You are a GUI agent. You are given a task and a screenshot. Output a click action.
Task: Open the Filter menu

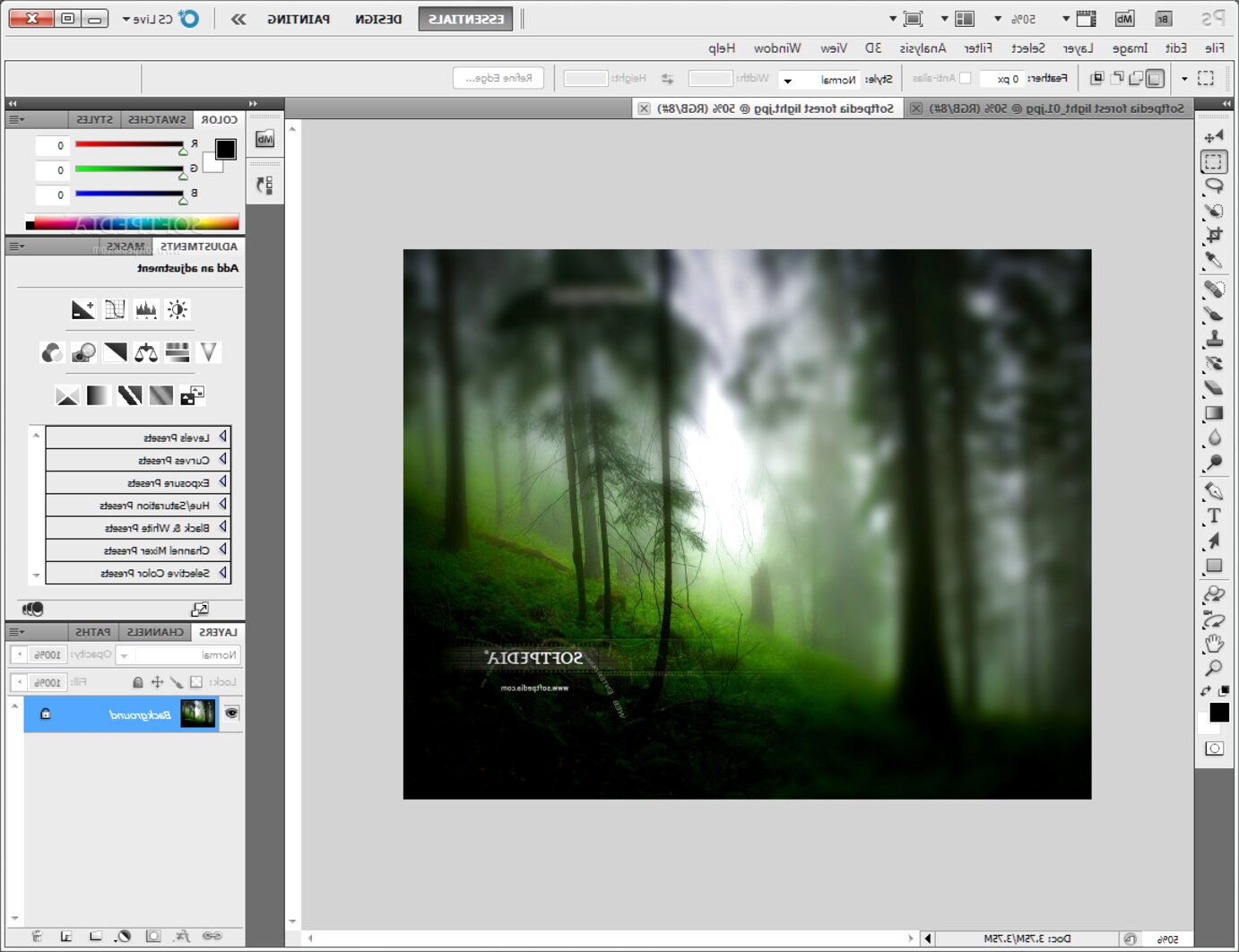(x=977, y=48)
